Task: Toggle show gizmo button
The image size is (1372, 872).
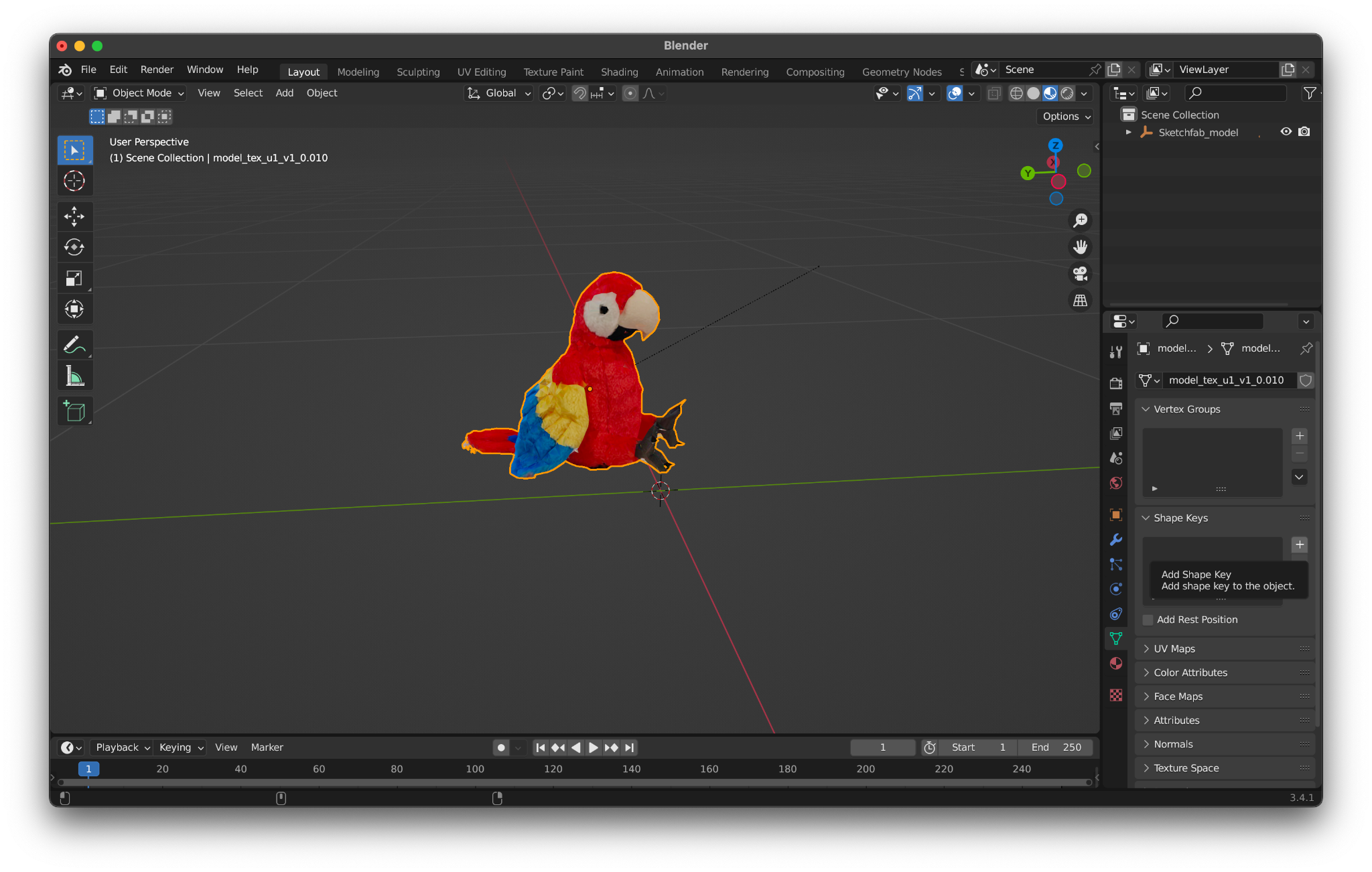Action: click(x=914, y=93)
